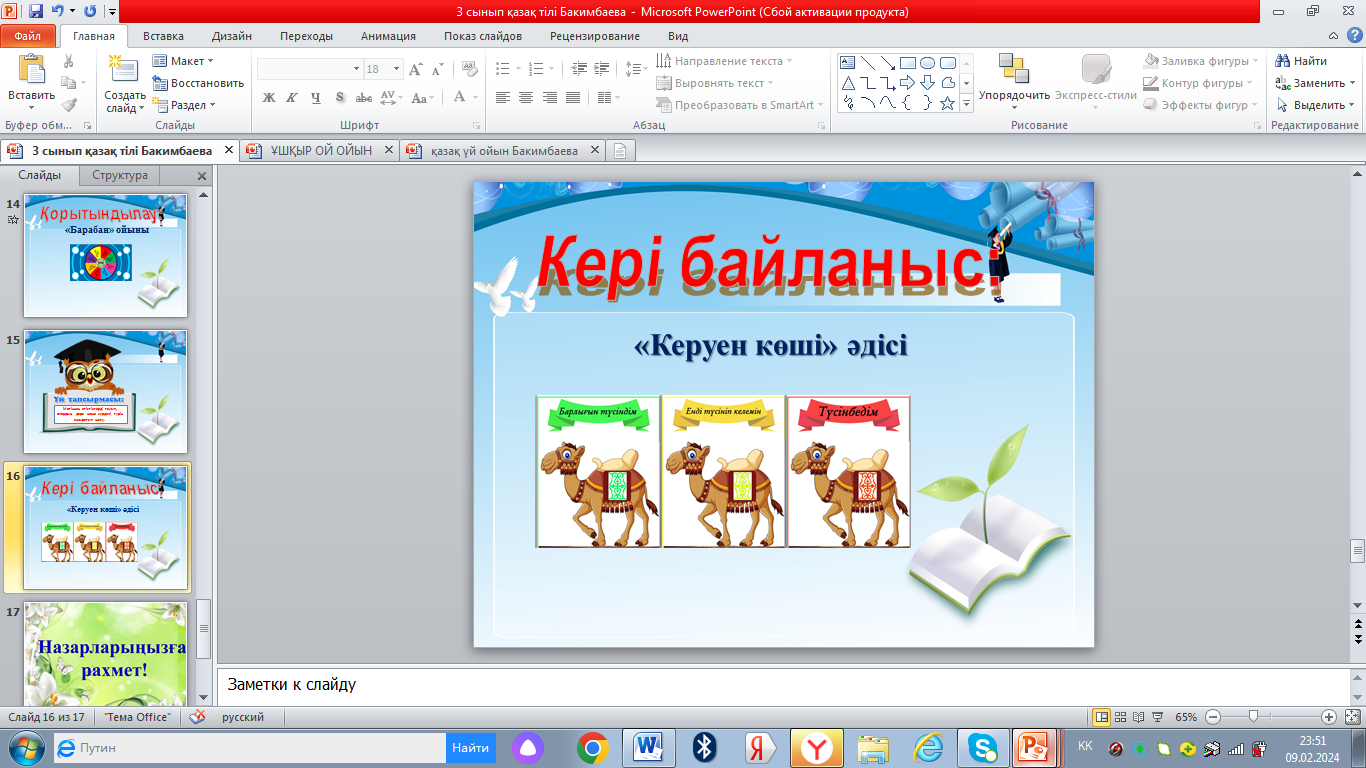The image size is (1366, 768).
Task: Start slideshow view from status bar
Action: click(1157, 717)
